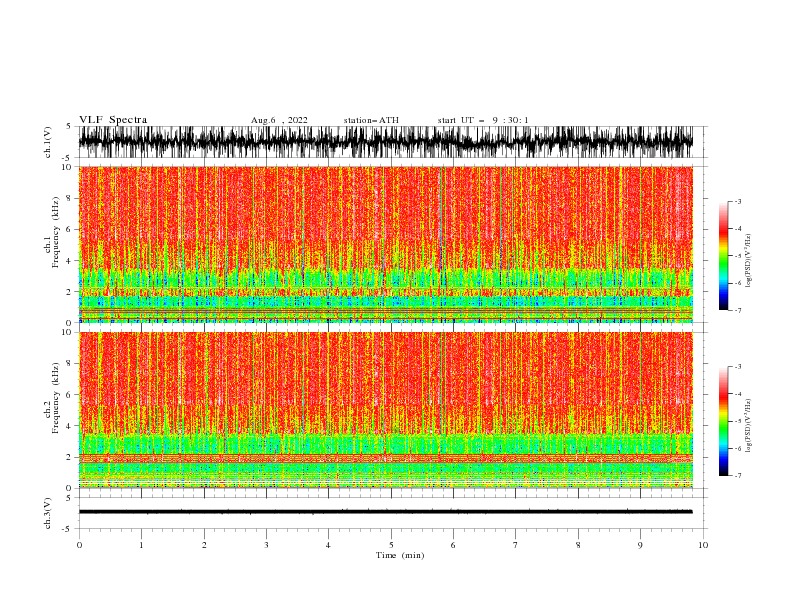Click the ch.2 spectrogram "2" kHz tick label

[x=69, y=457]
